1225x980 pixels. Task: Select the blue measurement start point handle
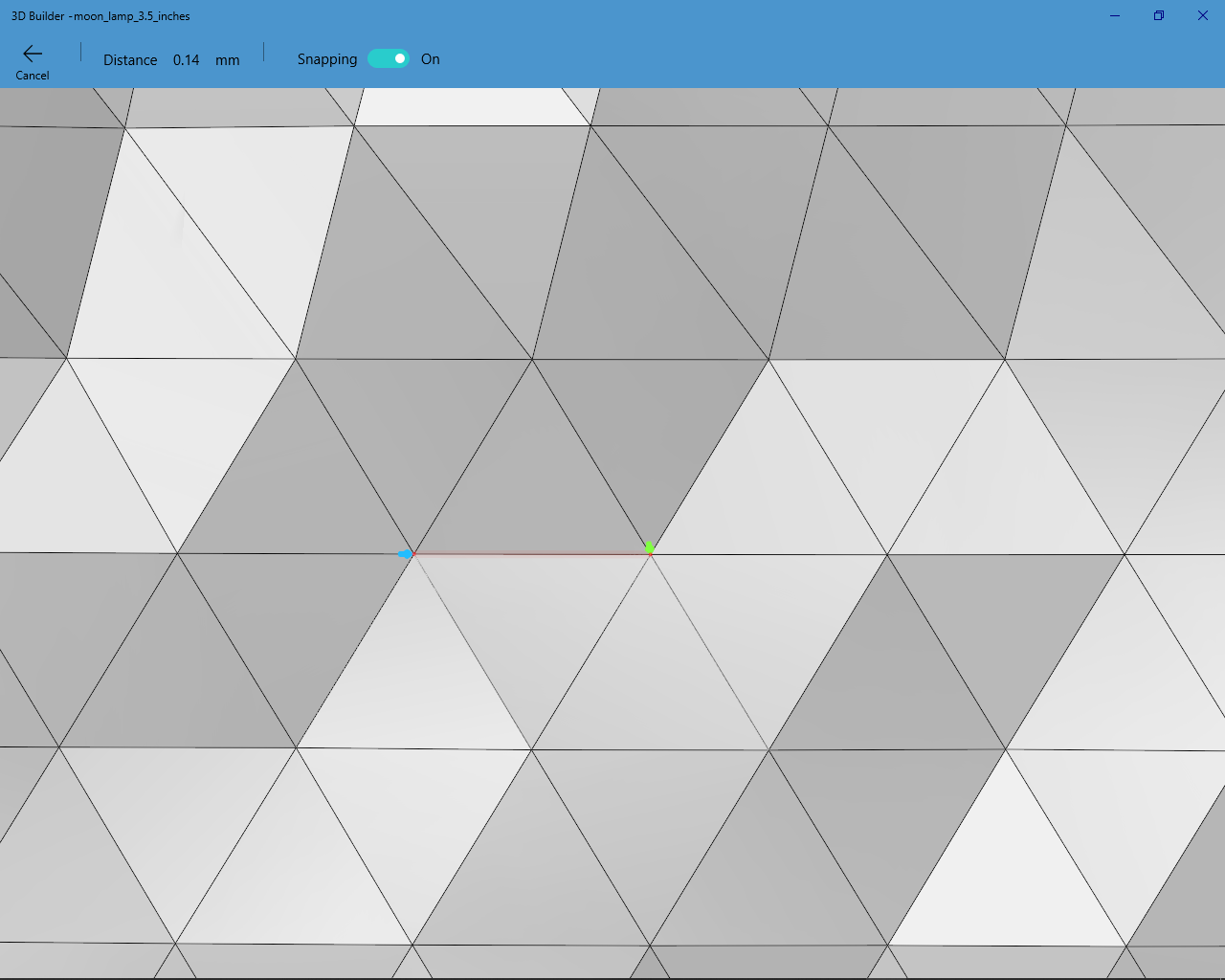point(406,554)
